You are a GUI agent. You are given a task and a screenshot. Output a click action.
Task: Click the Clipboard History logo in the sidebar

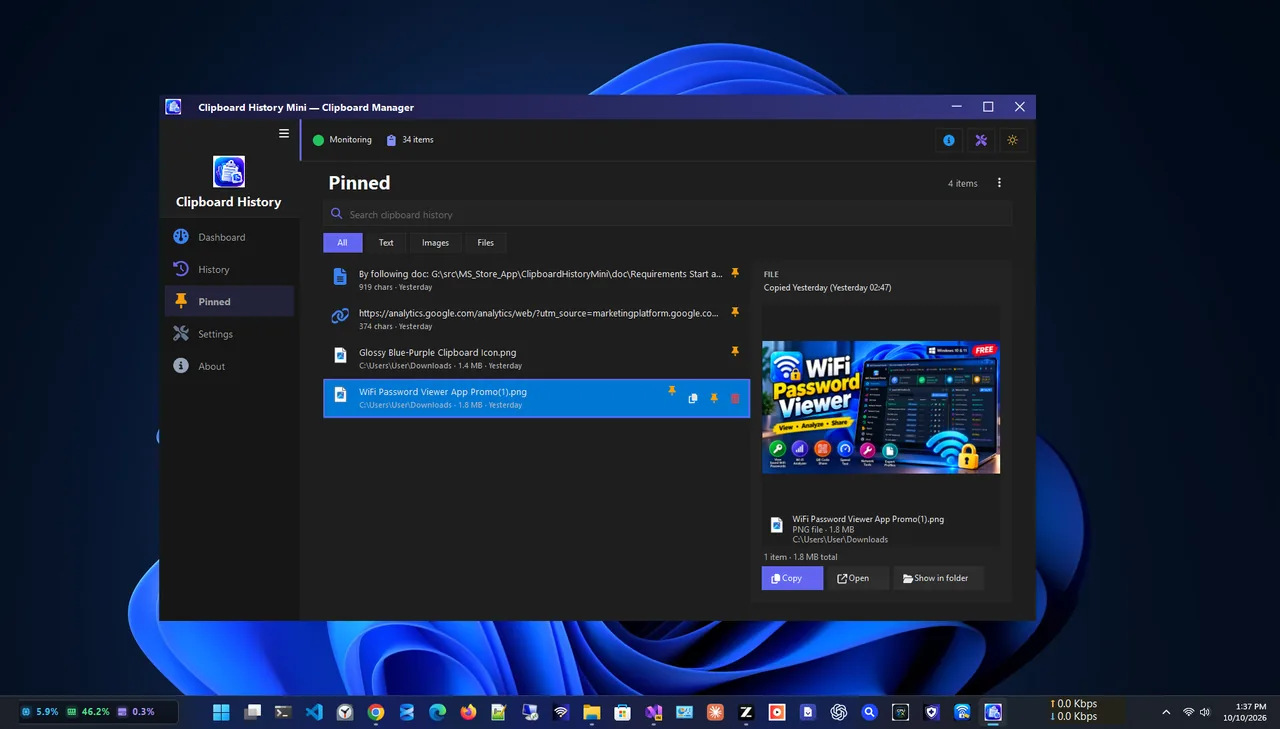click(229, 171)
